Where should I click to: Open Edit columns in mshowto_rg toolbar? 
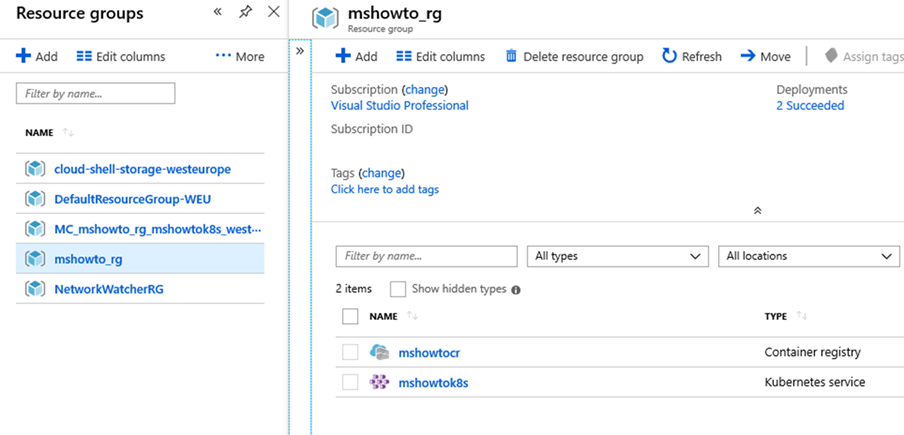click(x=441, y=56)
